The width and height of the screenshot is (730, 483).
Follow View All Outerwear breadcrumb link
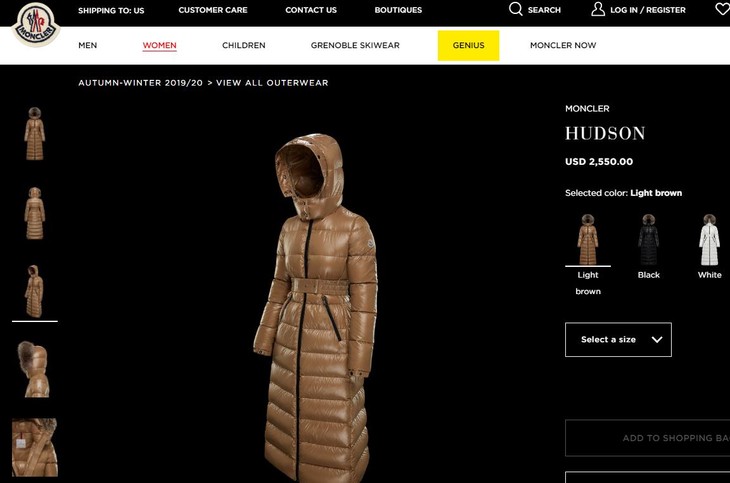coord(272,83)
